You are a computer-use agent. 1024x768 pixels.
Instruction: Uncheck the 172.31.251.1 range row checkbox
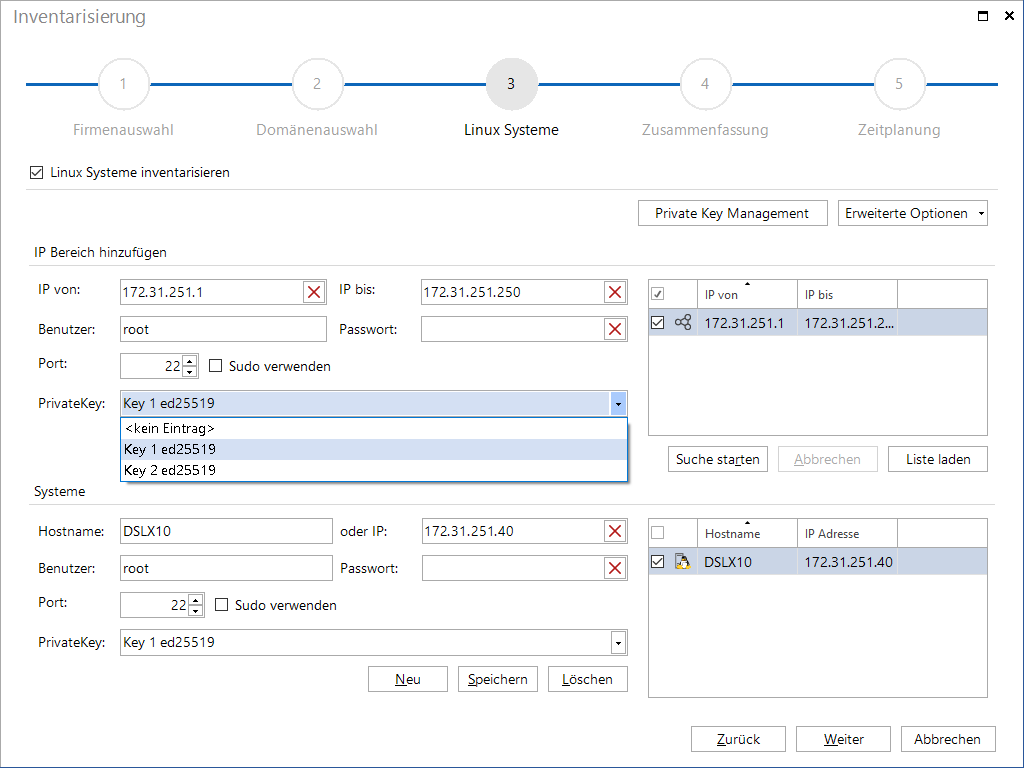tap(658, 323)
